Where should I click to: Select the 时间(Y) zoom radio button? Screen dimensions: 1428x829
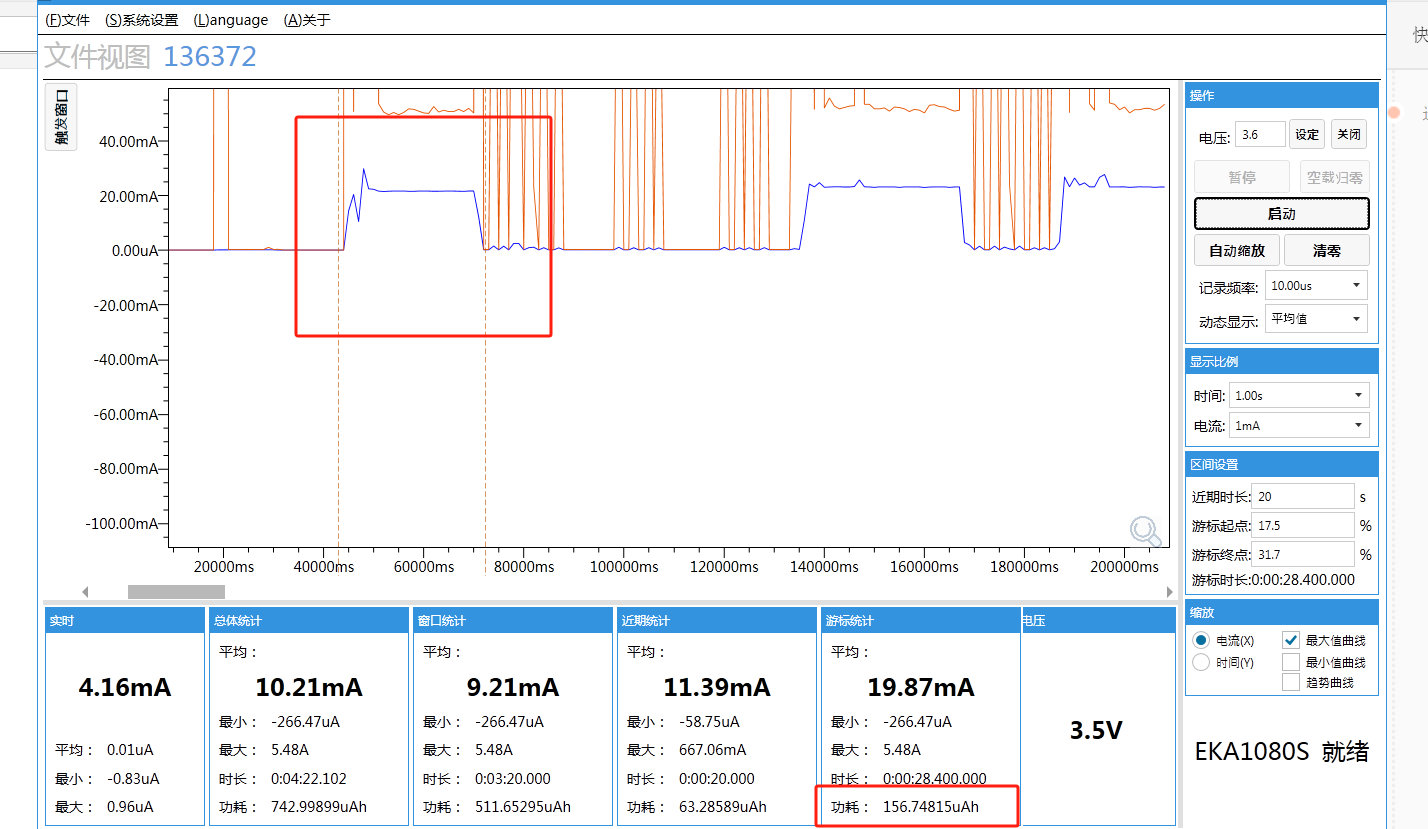[x=1202, y=661]
